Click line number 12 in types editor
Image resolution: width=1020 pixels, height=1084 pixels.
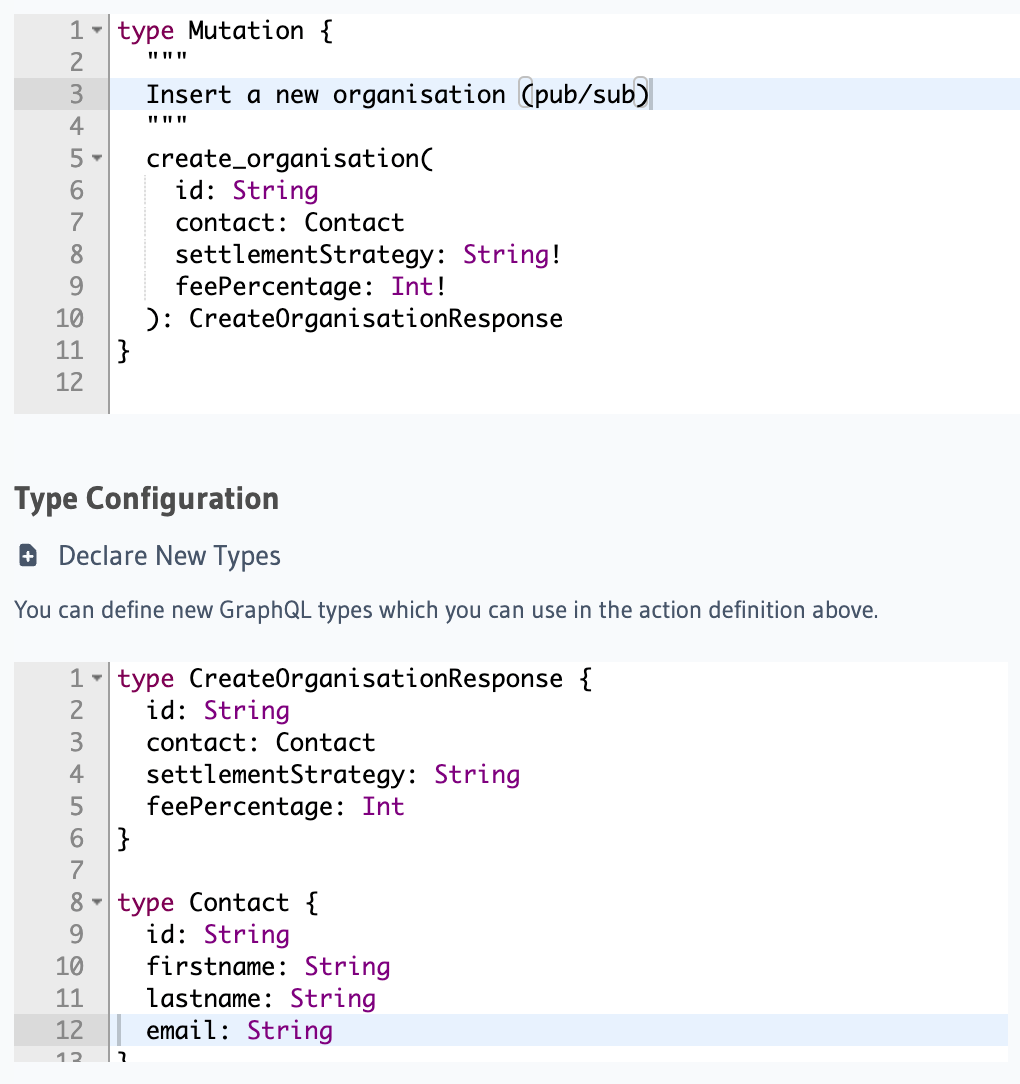click(x=70, y=1030)
